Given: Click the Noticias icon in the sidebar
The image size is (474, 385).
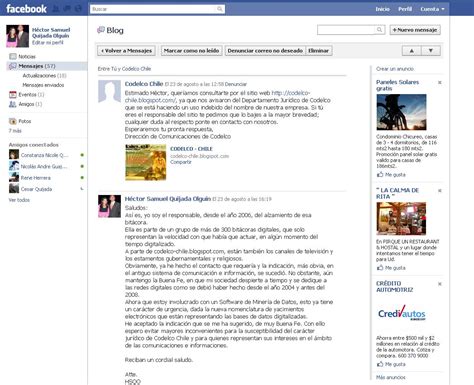Looking at the screenshot, I should [x=13, y=56].
